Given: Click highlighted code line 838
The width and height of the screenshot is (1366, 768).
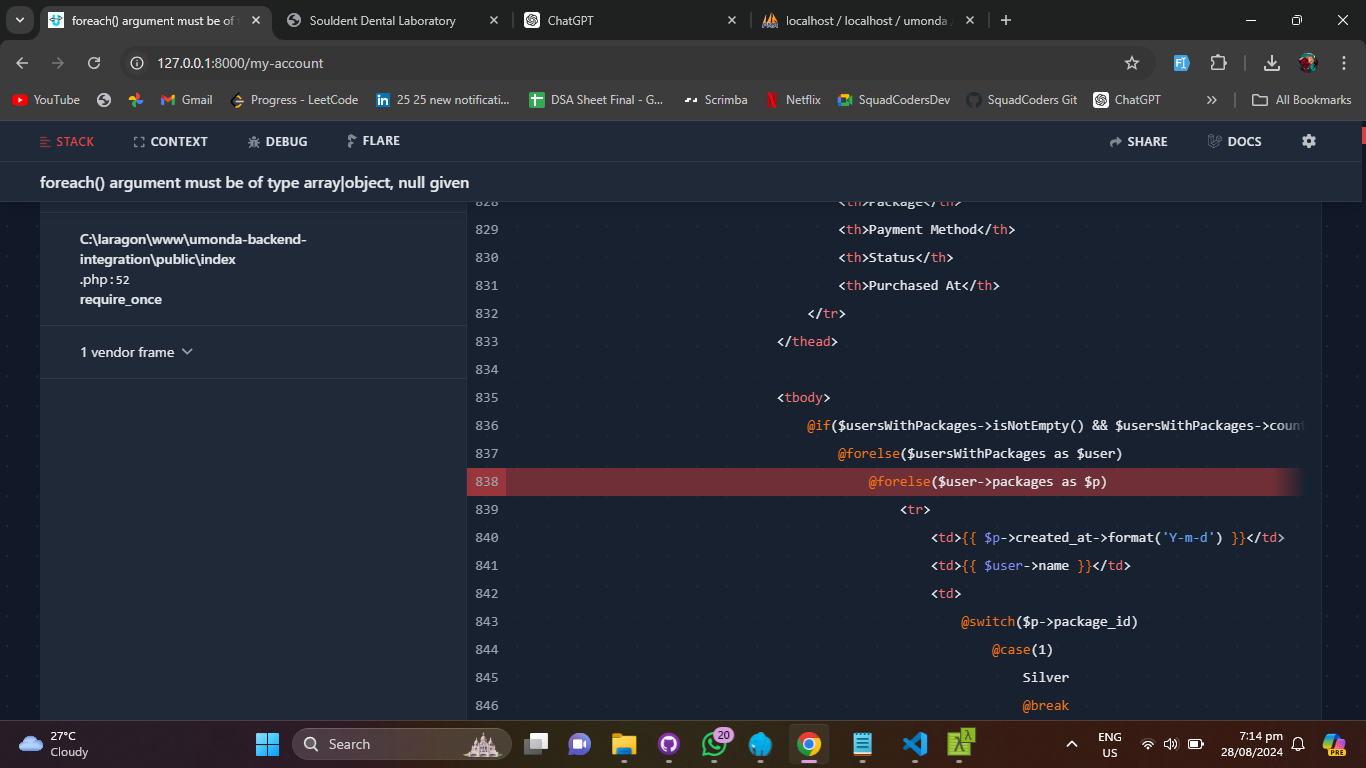Looking at the screenshot, I should point(885,482).
